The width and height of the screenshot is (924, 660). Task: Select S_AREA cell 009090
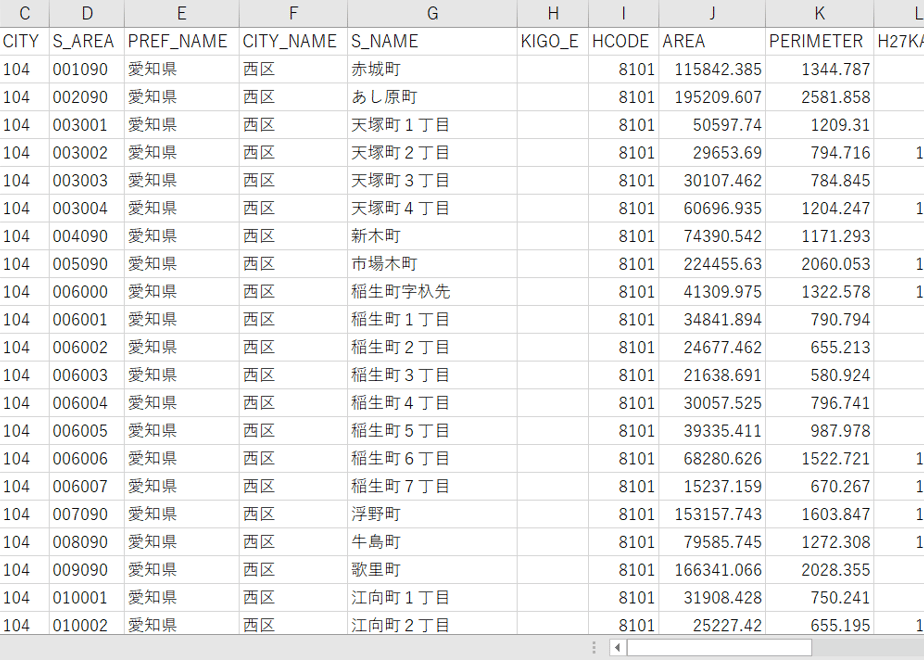pos(87,570)
